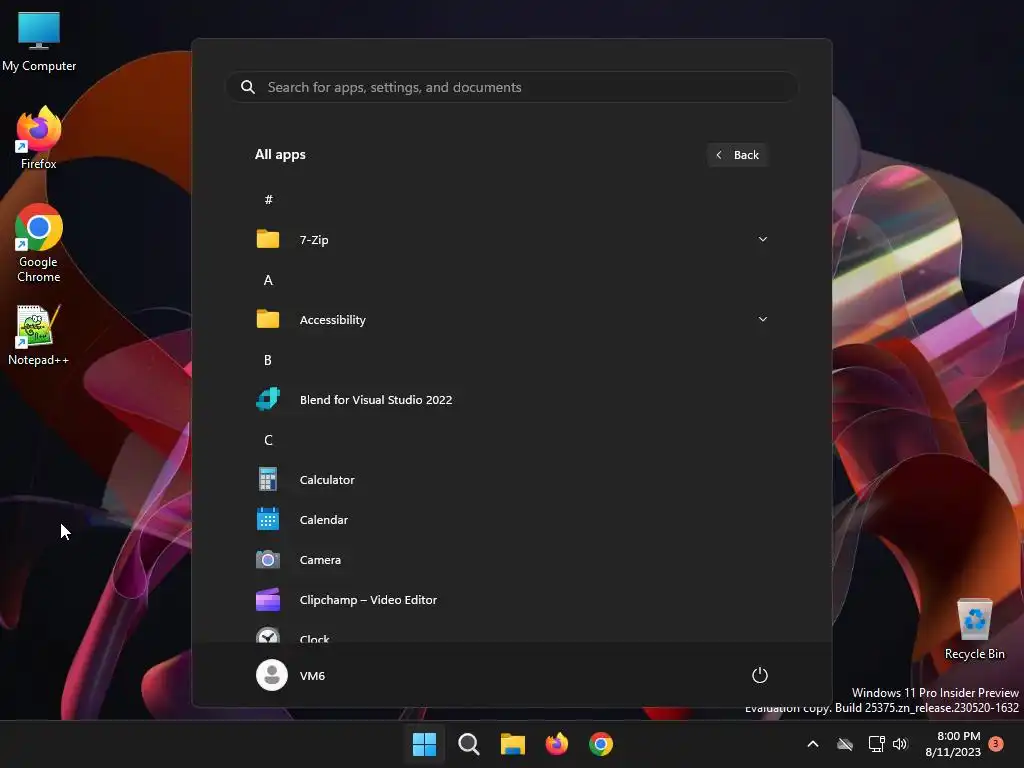Click the search magnifier in the Start menu
This screenshot has width=1024, height=768.
click(248, 87)
